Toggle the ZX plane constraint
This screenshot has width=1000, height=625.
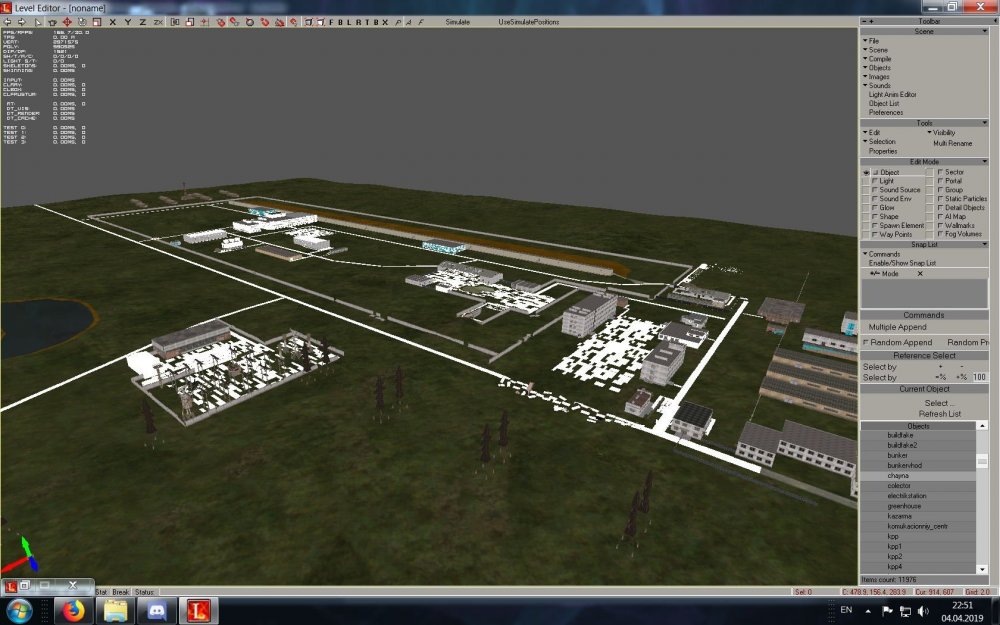click(158, 22)
